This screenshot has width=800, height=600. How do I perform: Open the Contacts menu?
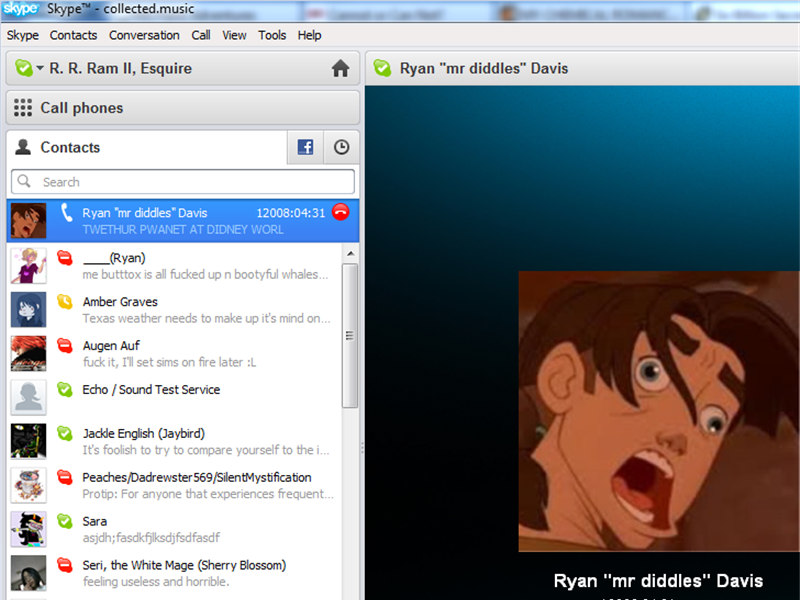pos(73,35)
